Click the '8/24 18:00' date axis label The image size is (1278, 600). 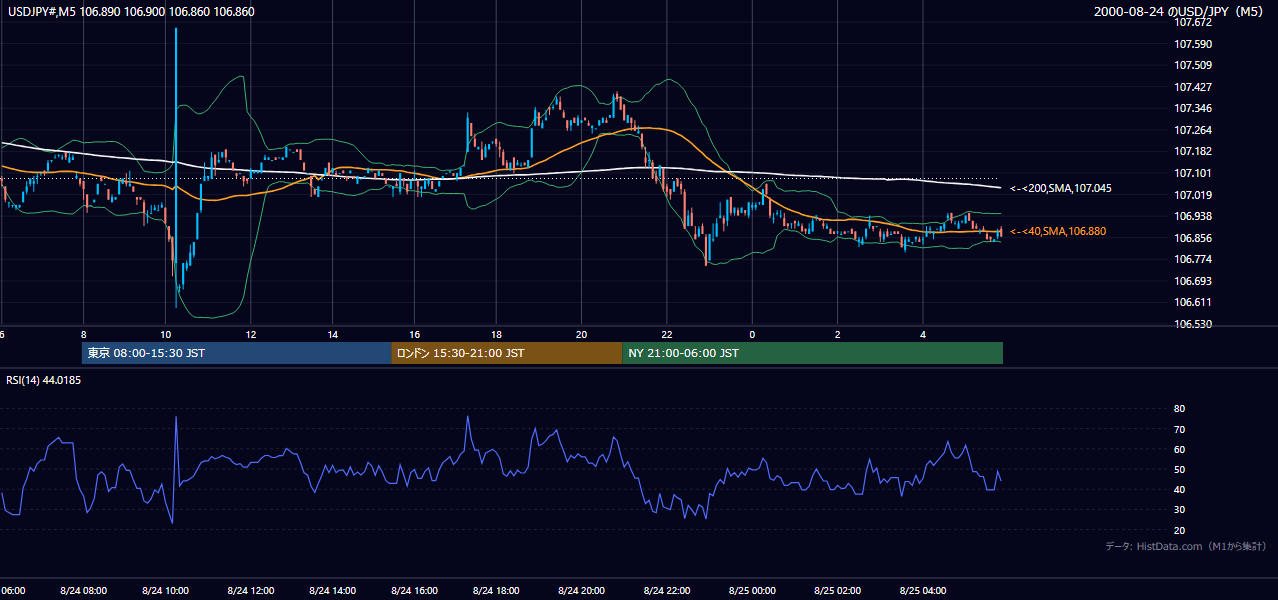pos(498,590)
